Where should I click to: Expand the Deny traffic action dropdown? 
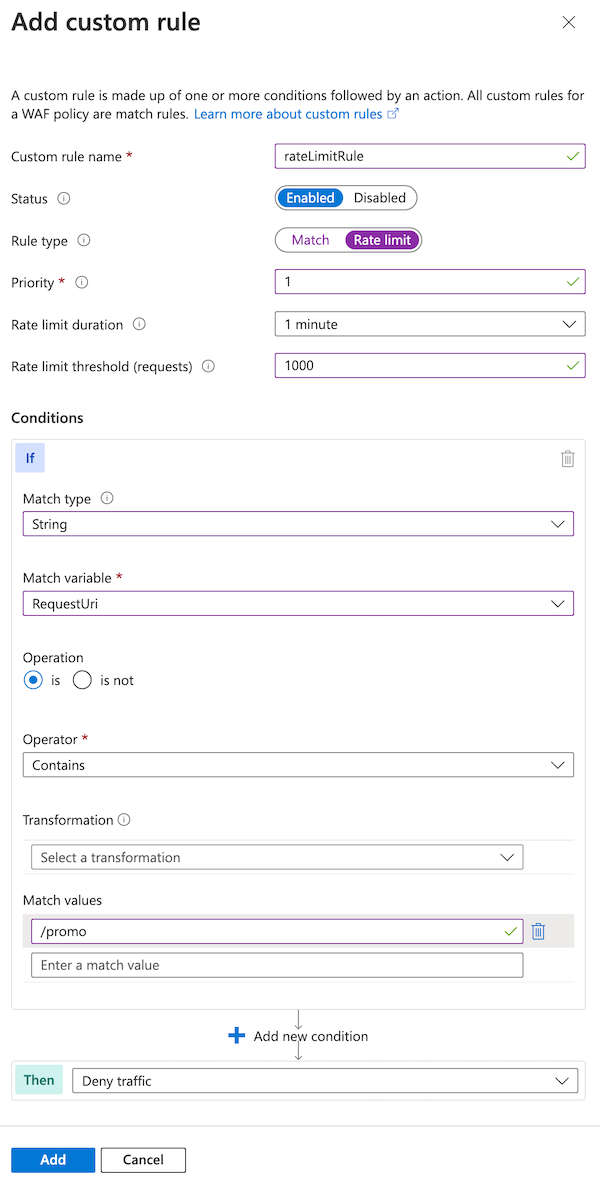click(x=325, y=1081)
